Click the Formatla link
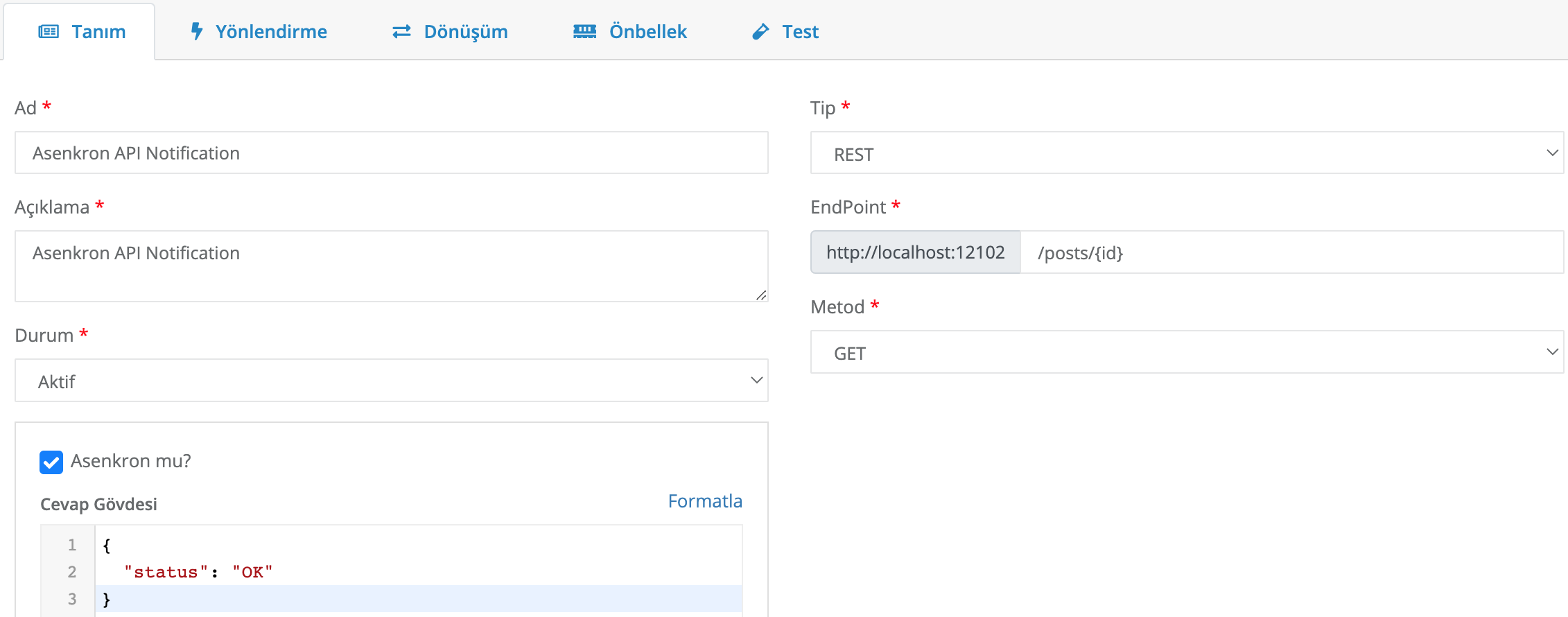Screen dimensions: 1568x617 click(x=705, y=501)
